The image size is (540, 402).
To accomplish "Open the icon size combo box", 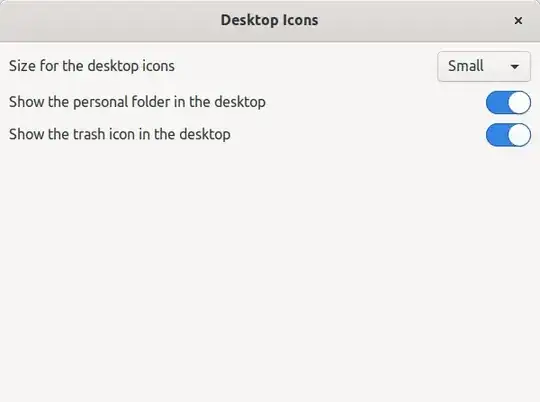I will [484, 66].
